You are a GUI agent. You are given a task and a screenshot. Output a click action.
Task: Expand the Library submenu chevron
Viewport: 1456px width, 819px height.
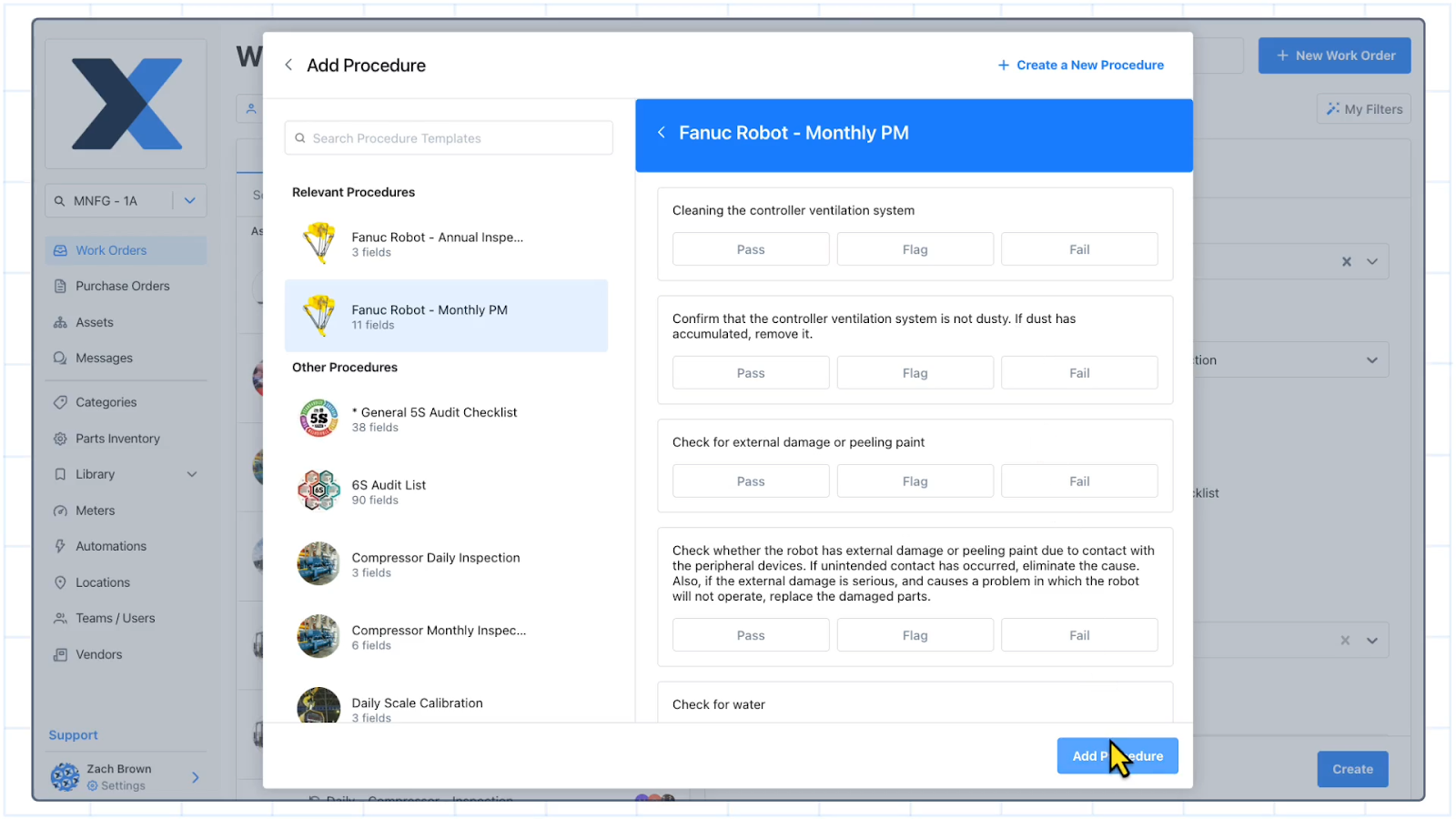192,474
